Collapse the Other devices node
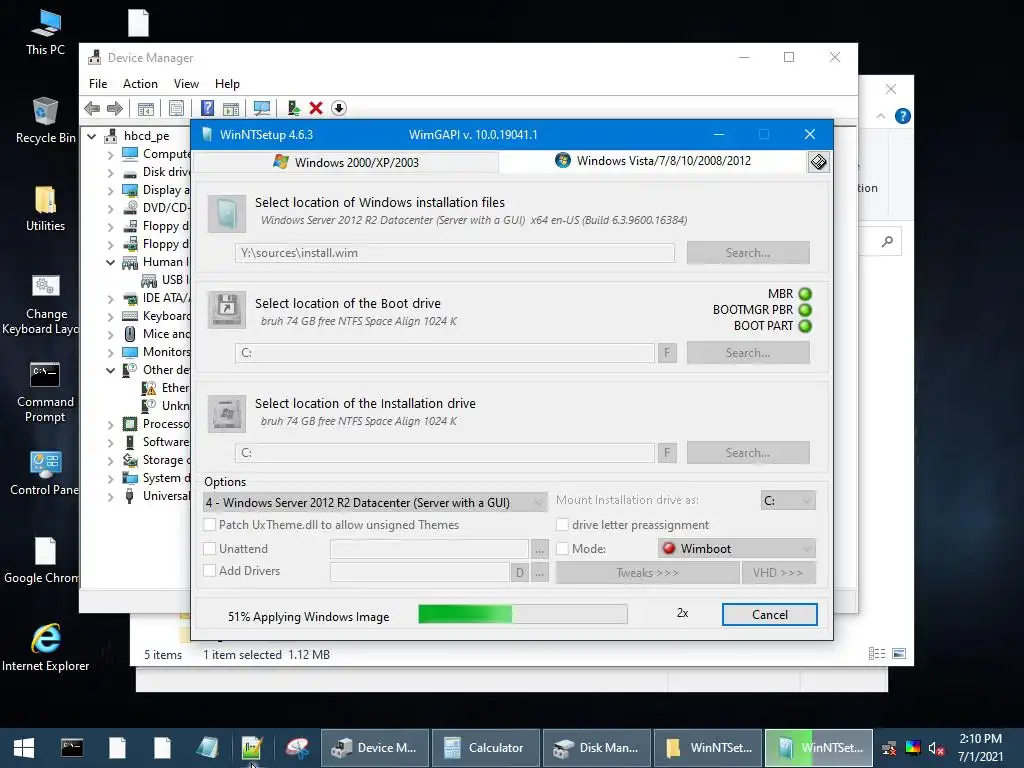The image size is (1024, 768). click(x=110, y=370)
